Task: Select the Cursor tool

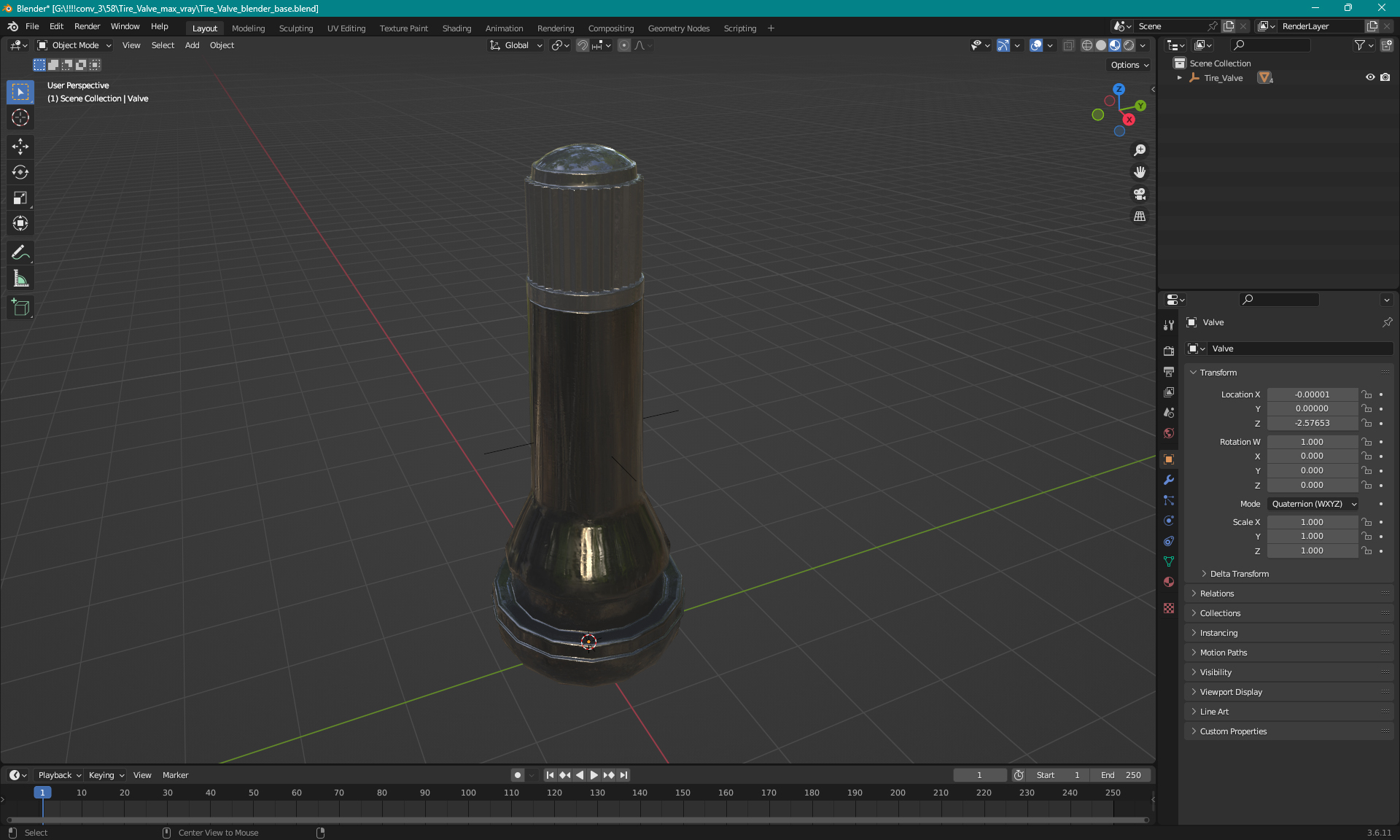Action: coord(20,117)
